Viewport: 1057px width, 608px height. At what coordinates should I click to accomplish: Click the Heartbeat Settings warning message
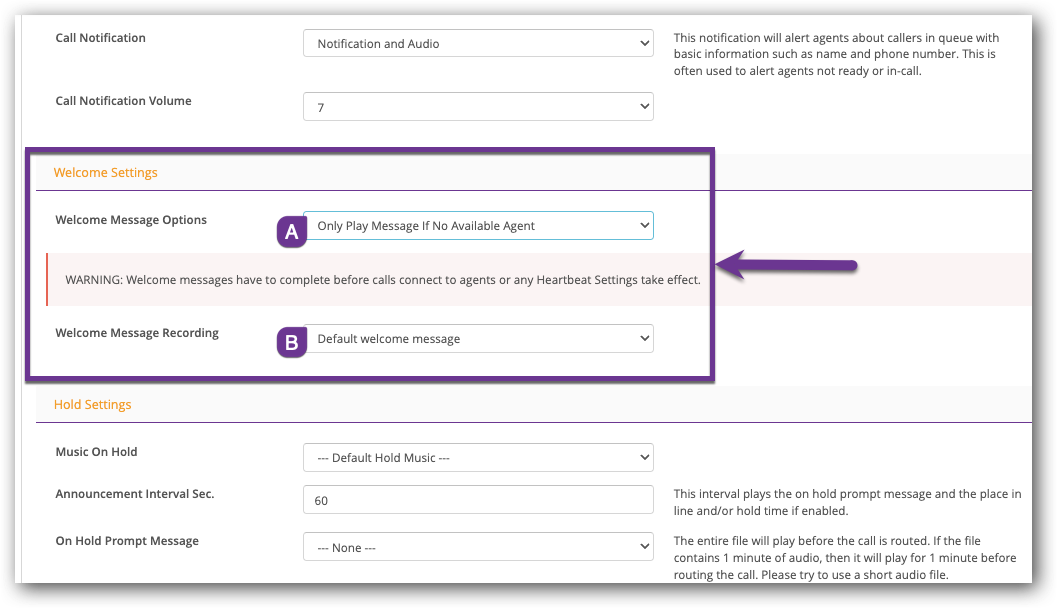tap(383, 280)
